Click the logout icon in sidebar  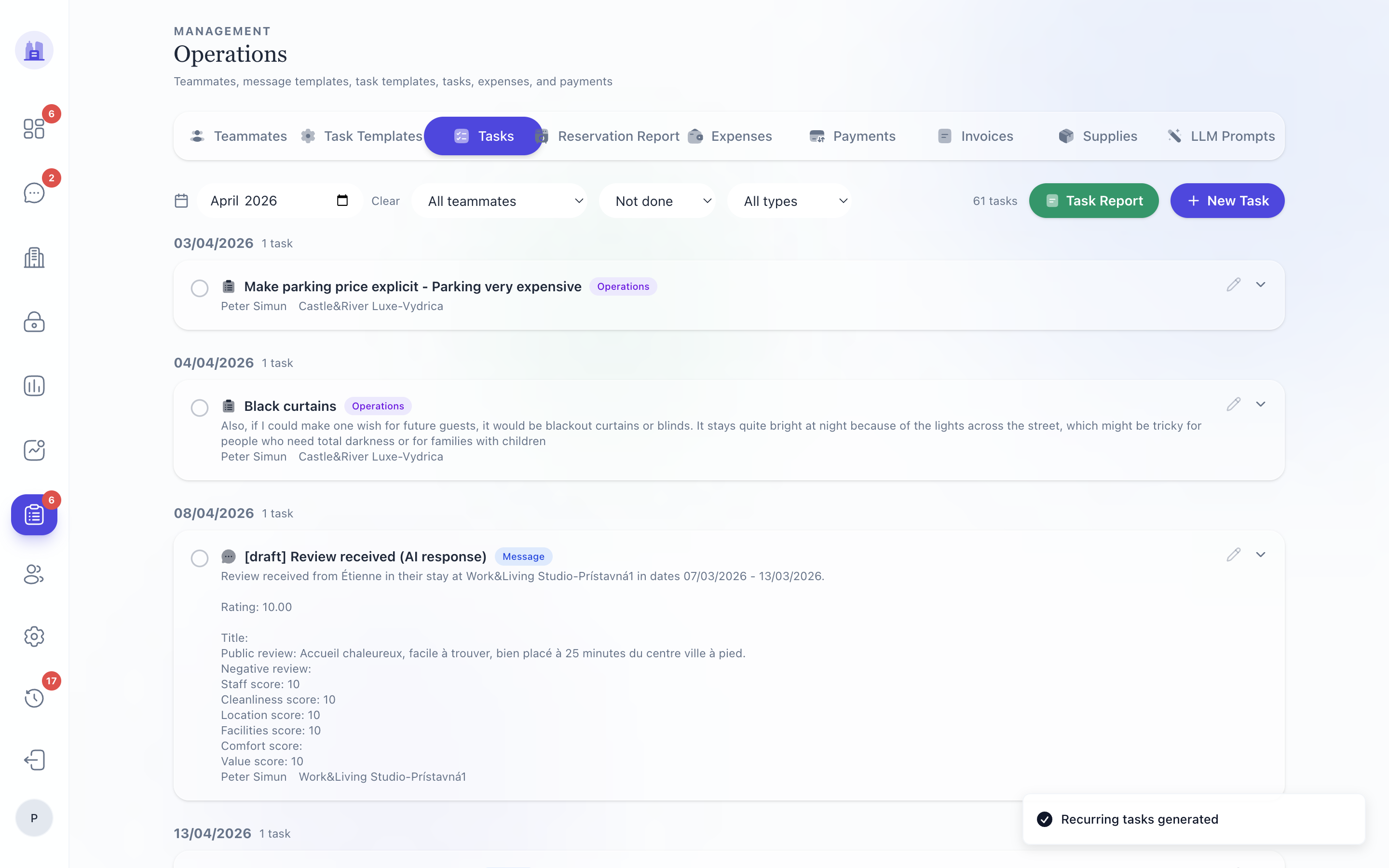(x=34, y=760)
